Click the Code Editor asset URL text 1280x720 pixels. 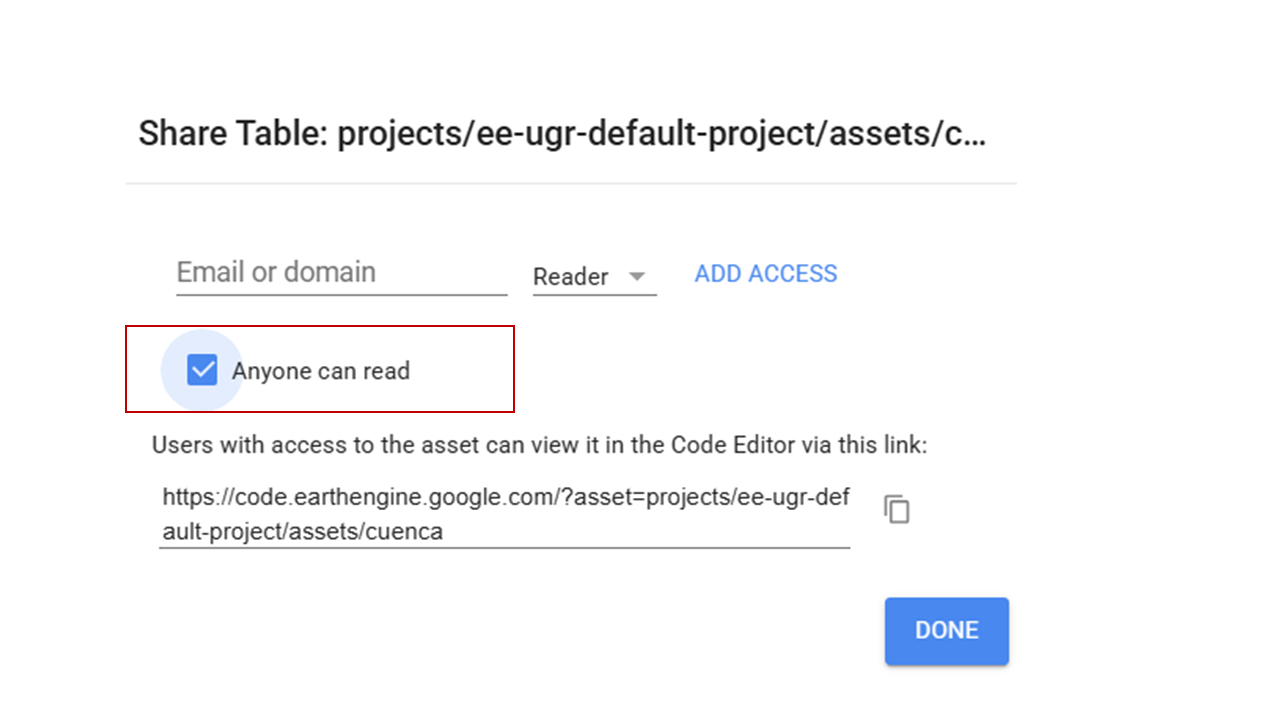tap(505, 515)
